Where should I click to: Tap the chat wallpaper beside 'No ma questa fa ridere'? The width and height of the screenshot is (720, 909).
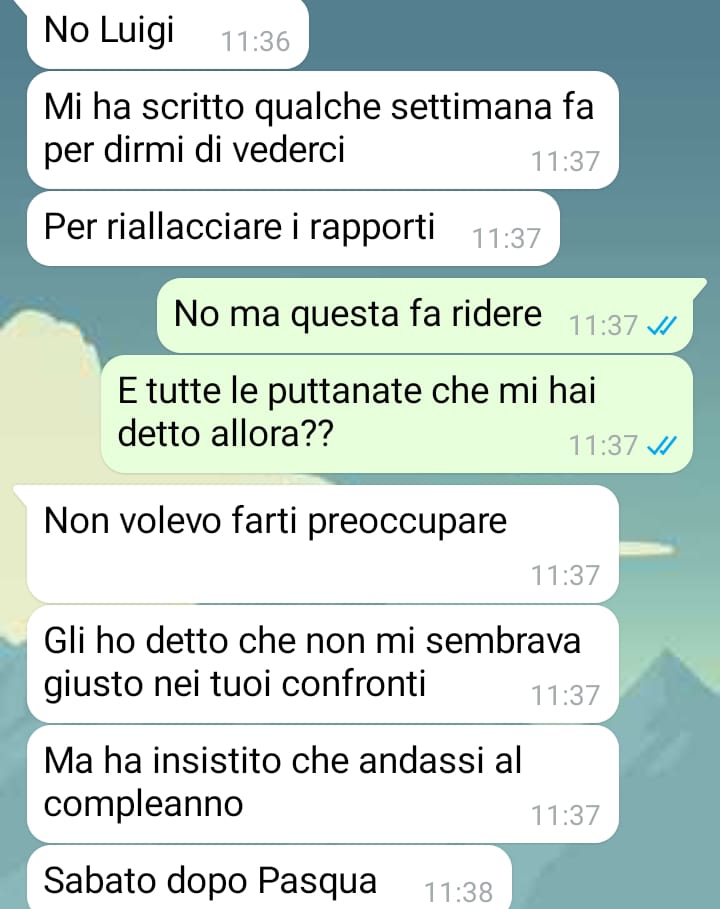(78, 315)
